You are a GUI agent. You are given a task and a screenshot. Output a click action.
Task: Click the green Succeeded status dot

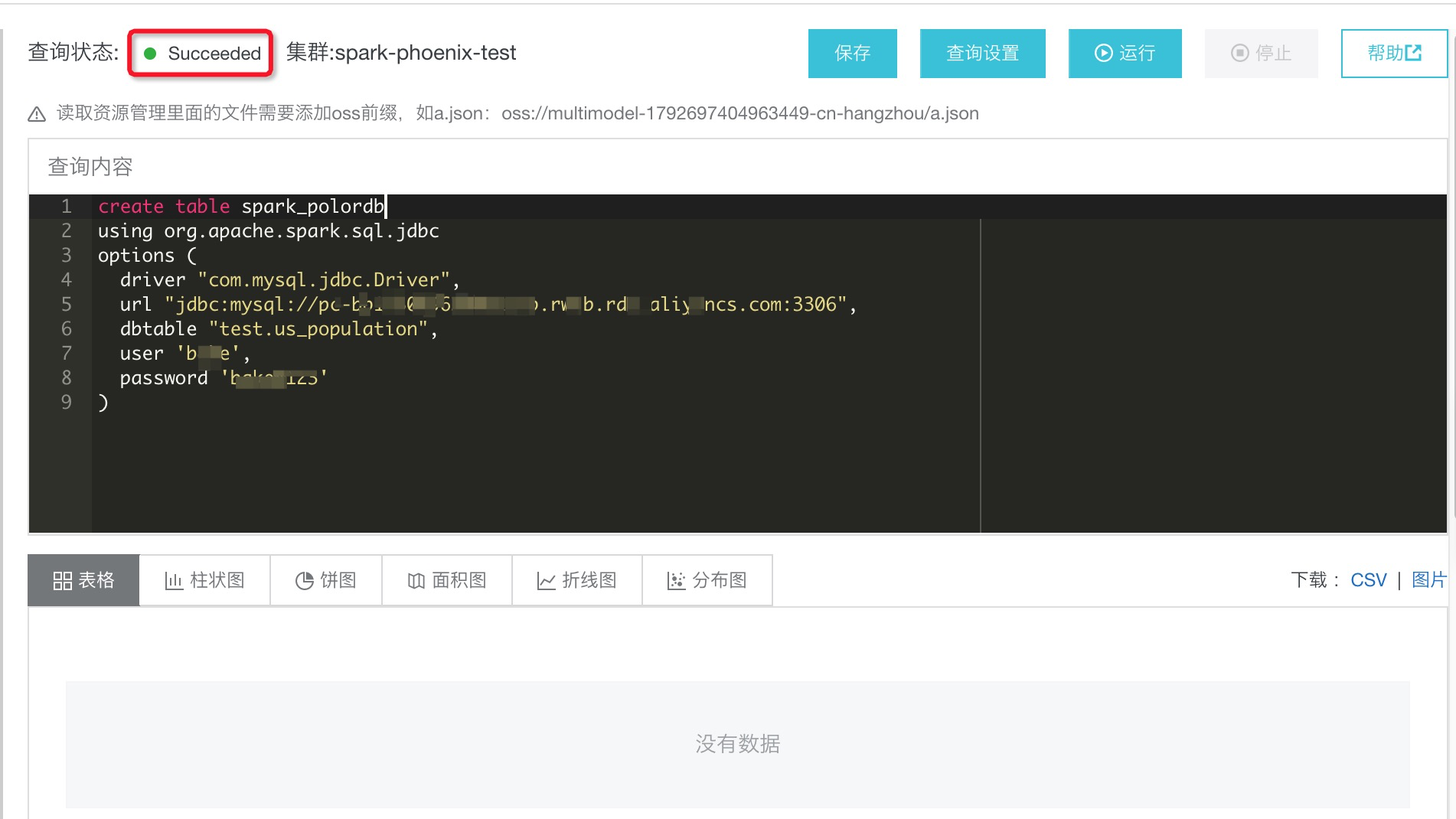point(151,53)
